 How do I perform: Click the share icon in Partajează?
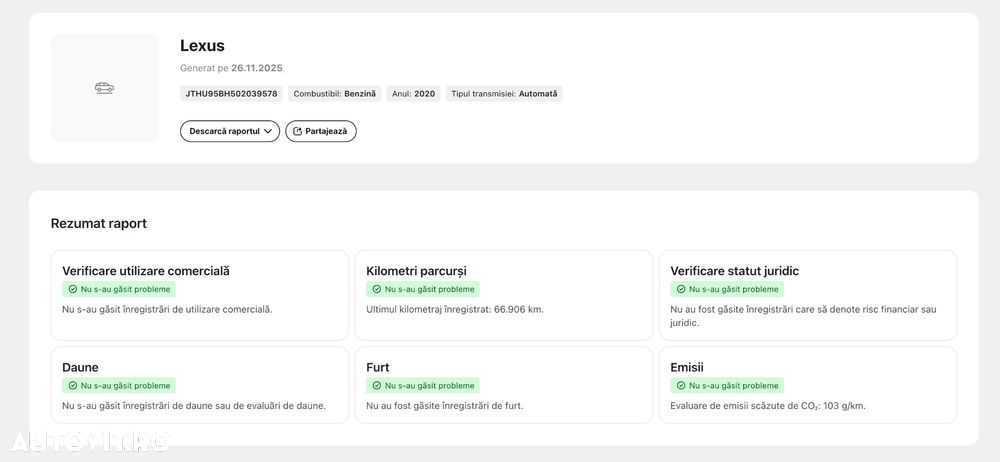(x=297, y=131)
